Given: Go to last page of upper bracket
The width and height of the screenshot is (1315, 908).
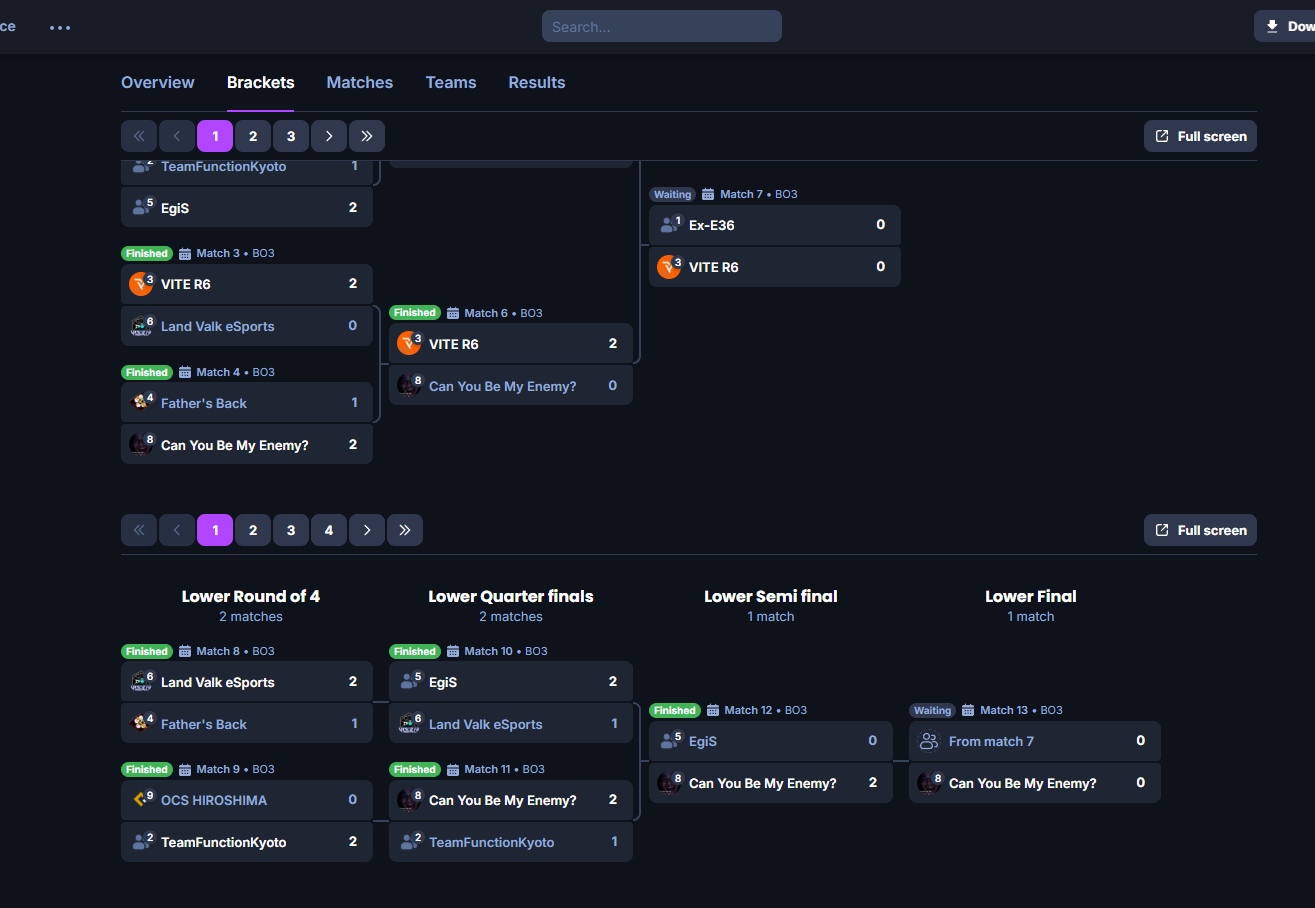Looking at the screenshot, I should pos(367,136).
